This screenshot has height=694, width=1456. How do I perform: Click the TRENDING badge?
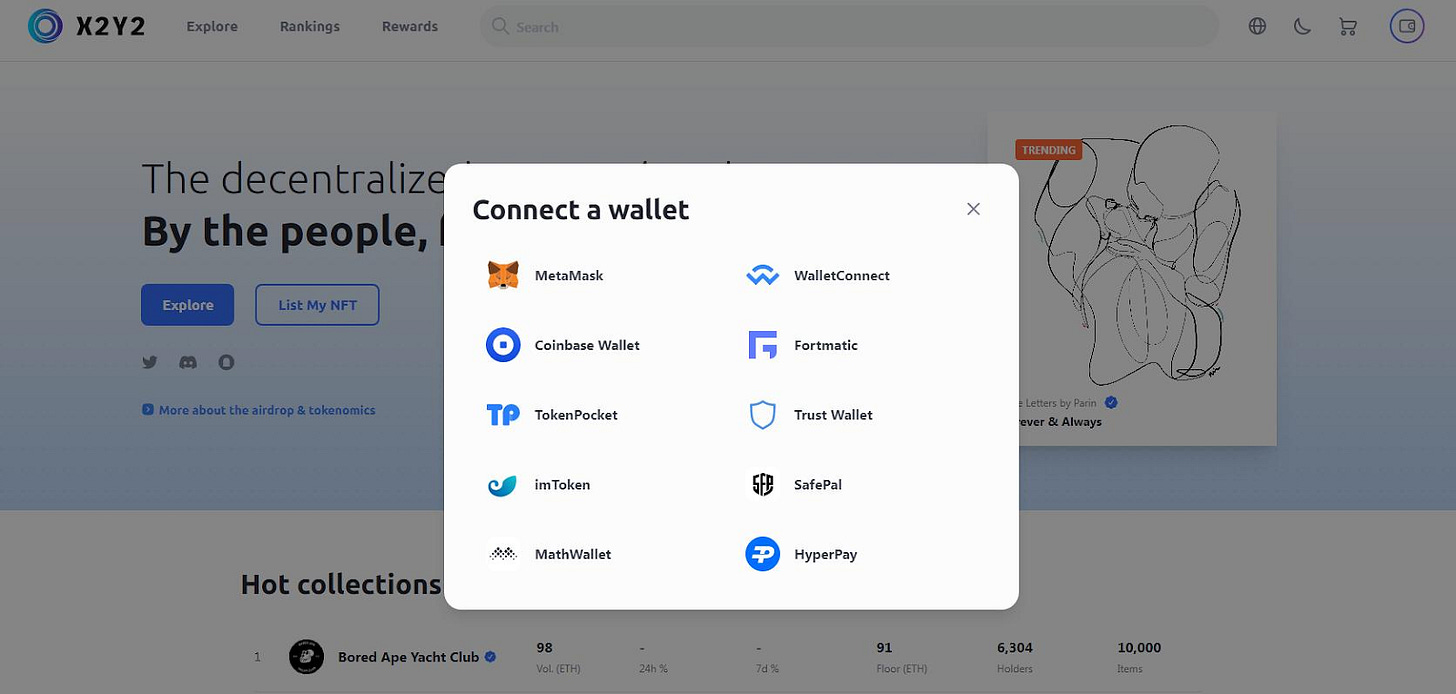[x=1048, y=150]
